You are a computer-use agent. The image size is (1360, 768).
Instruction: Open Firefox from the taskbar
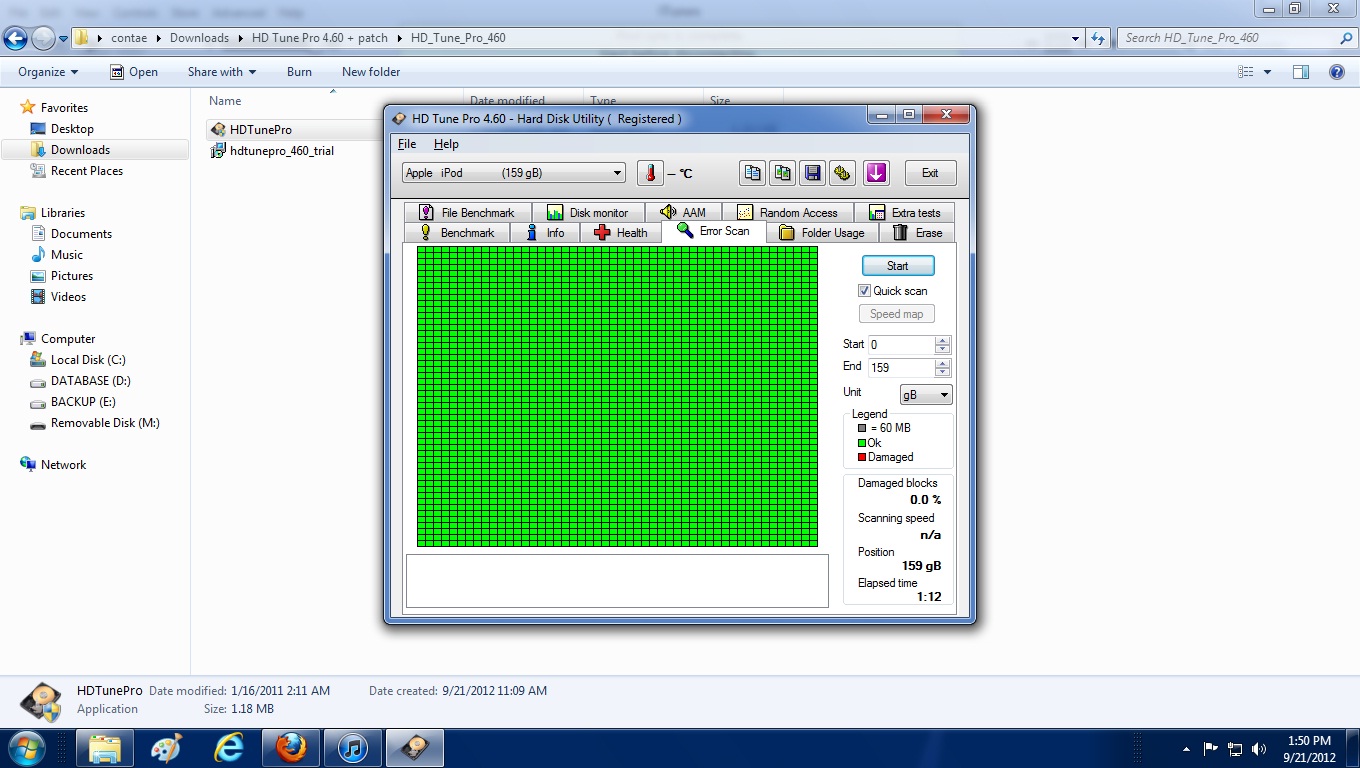tap(291, 748)
